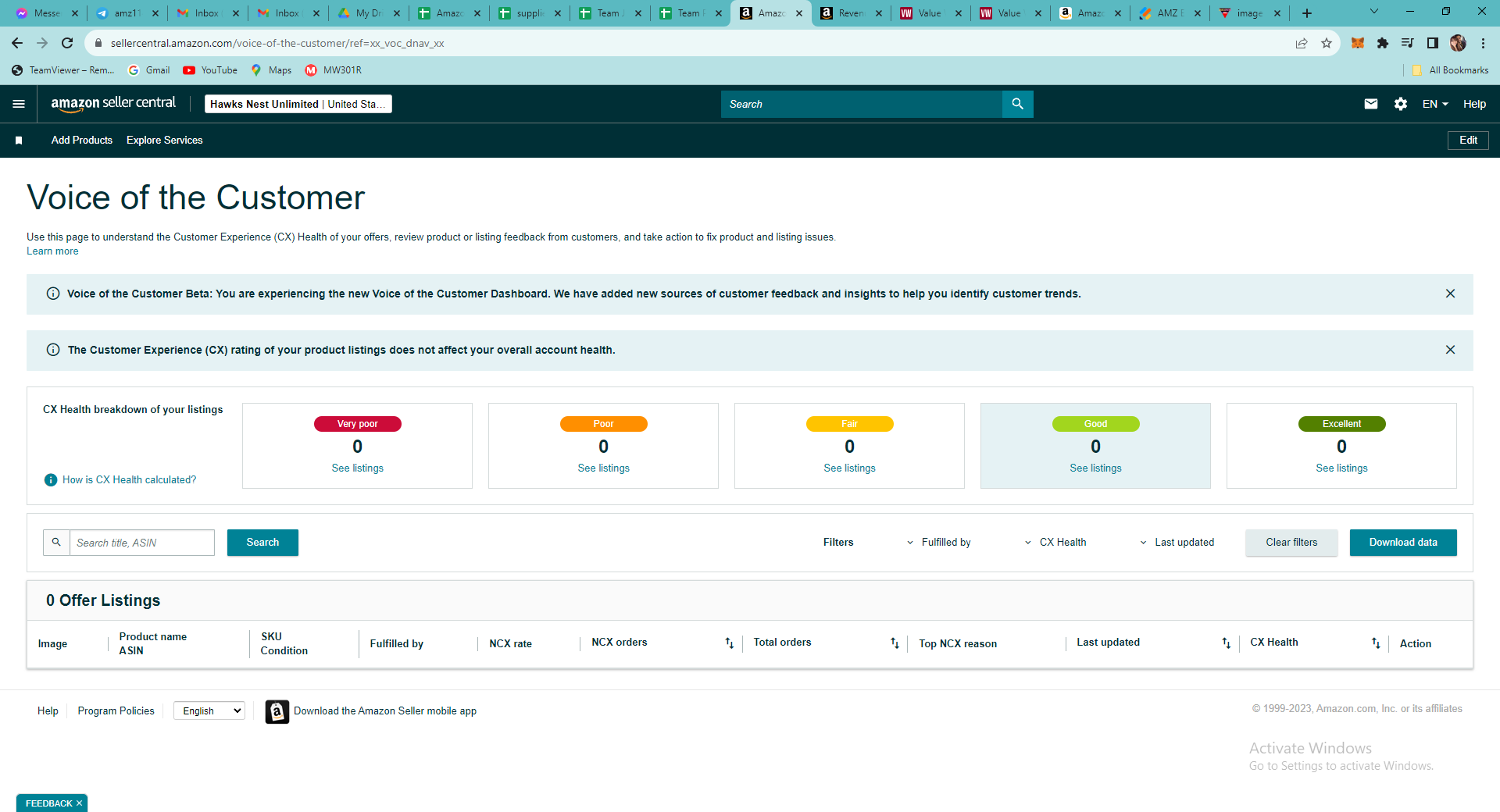Viewport: 1500px width, 812px height.
Task: Switch to the AMZ browser tab
Action: 1170,13
